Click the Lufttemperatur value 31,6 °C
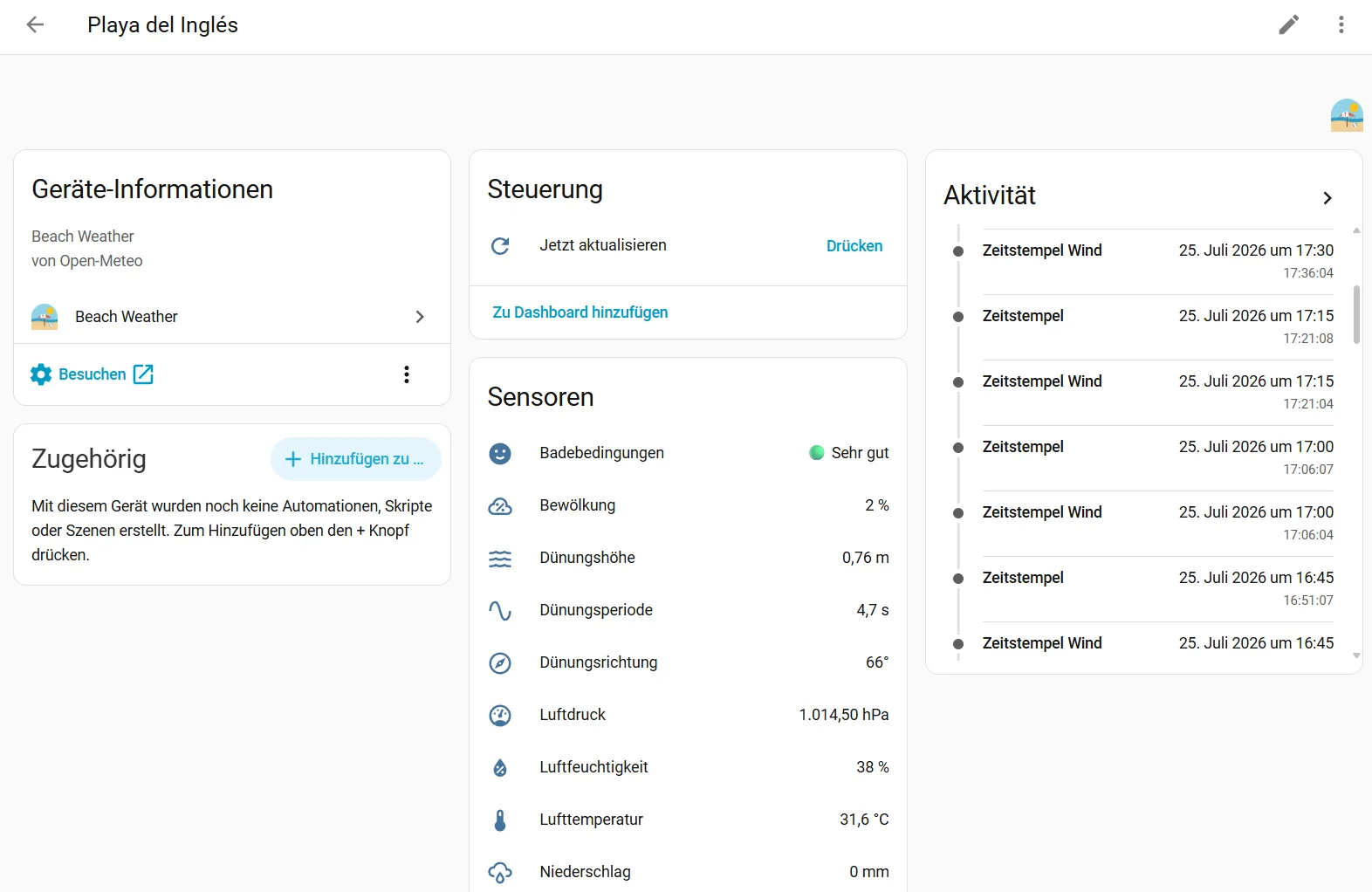The width and height of the screenshot is (1372, 892). point(864,820)
